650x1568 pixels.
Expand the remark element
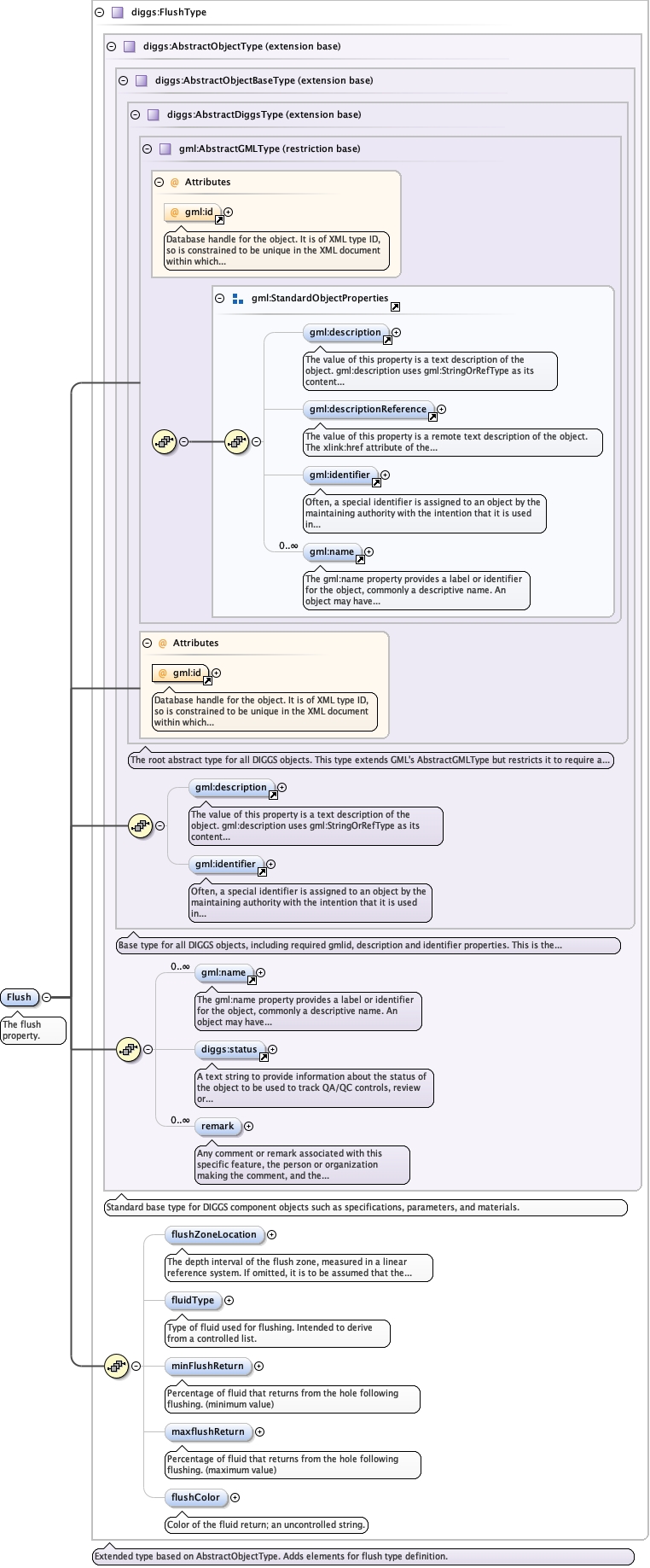click(248, 1126)
